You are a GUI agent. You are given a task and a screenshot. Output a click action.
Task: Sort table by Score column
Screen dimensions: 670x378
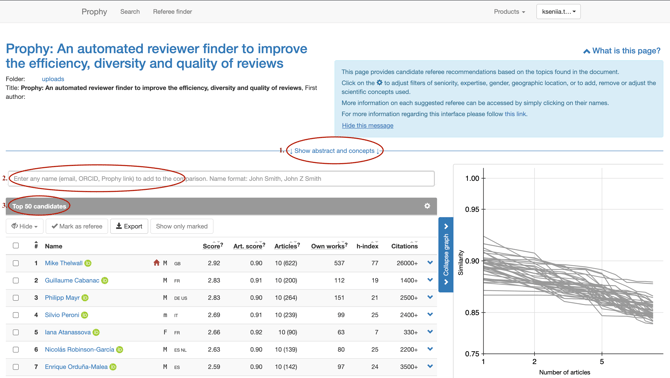212,246
